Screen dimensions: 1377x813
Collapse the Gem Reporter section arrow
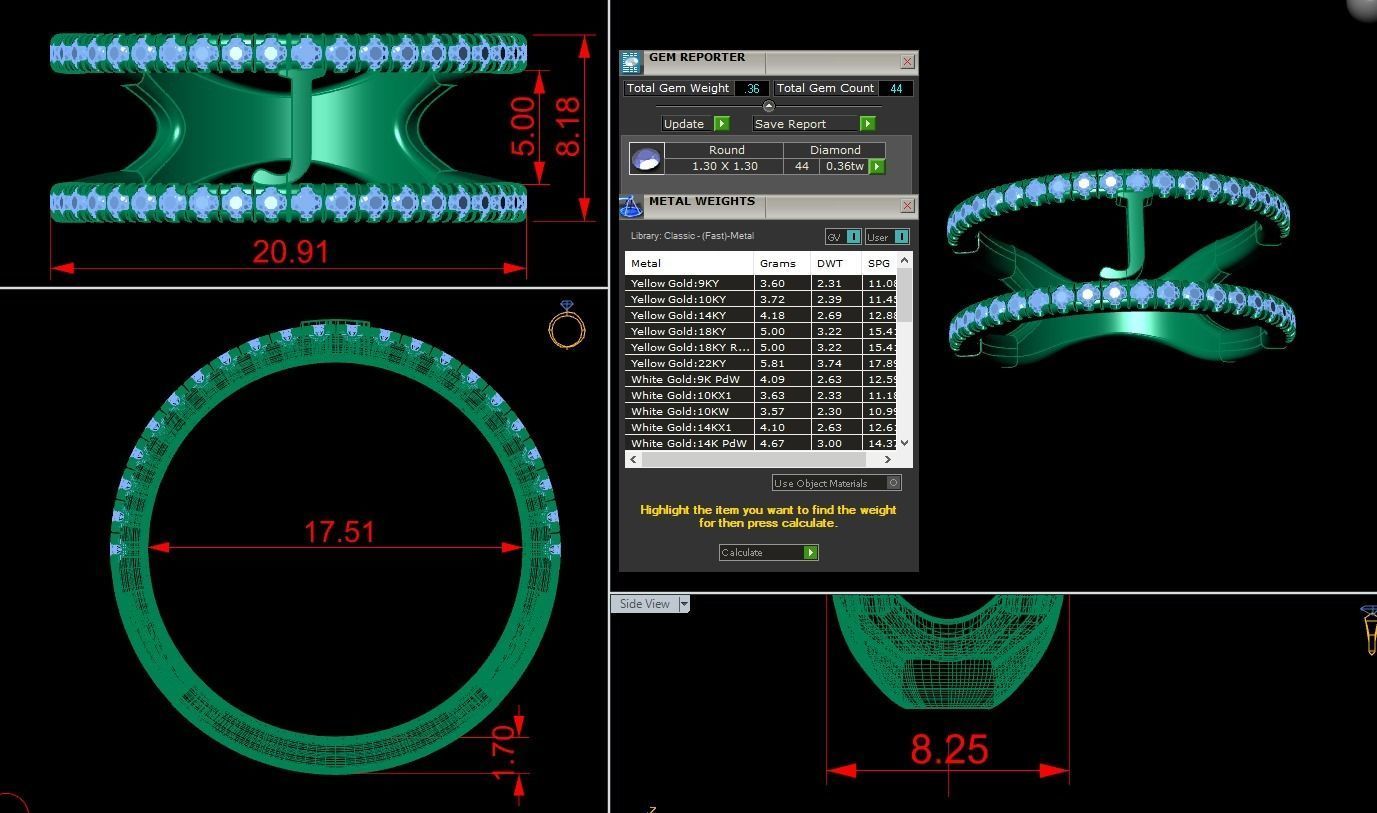pos(768,106)
